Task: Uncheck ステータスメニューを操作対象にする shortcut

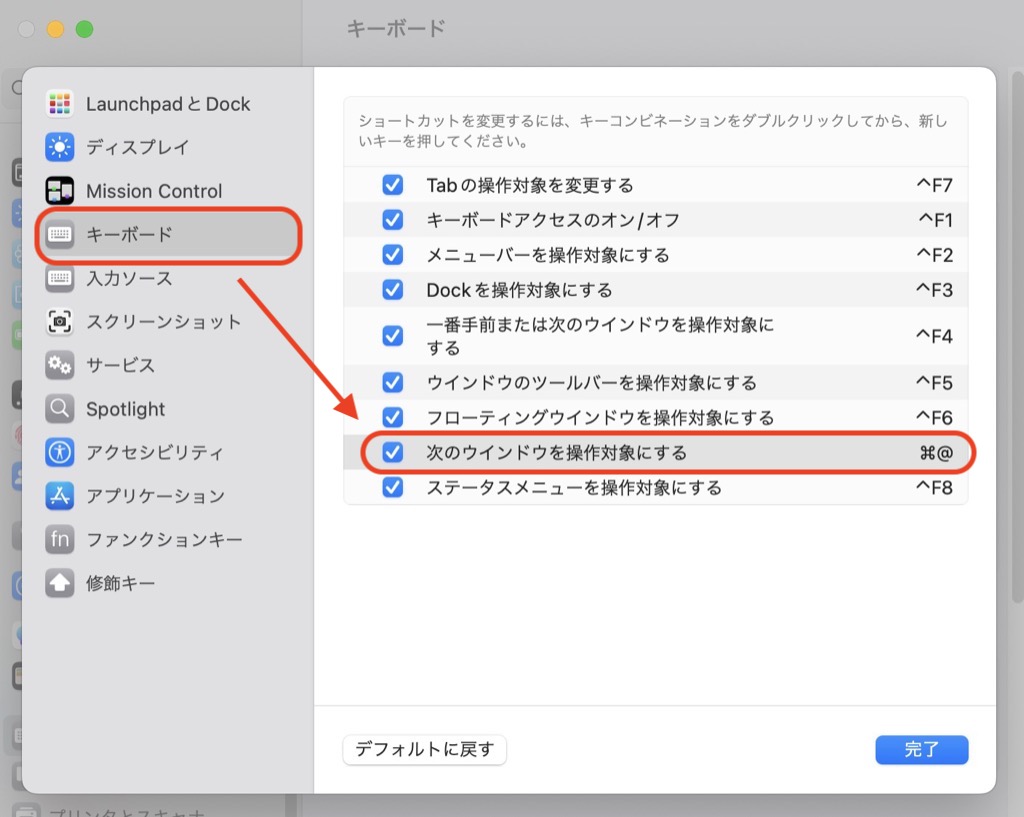Action: coord(392,488)
